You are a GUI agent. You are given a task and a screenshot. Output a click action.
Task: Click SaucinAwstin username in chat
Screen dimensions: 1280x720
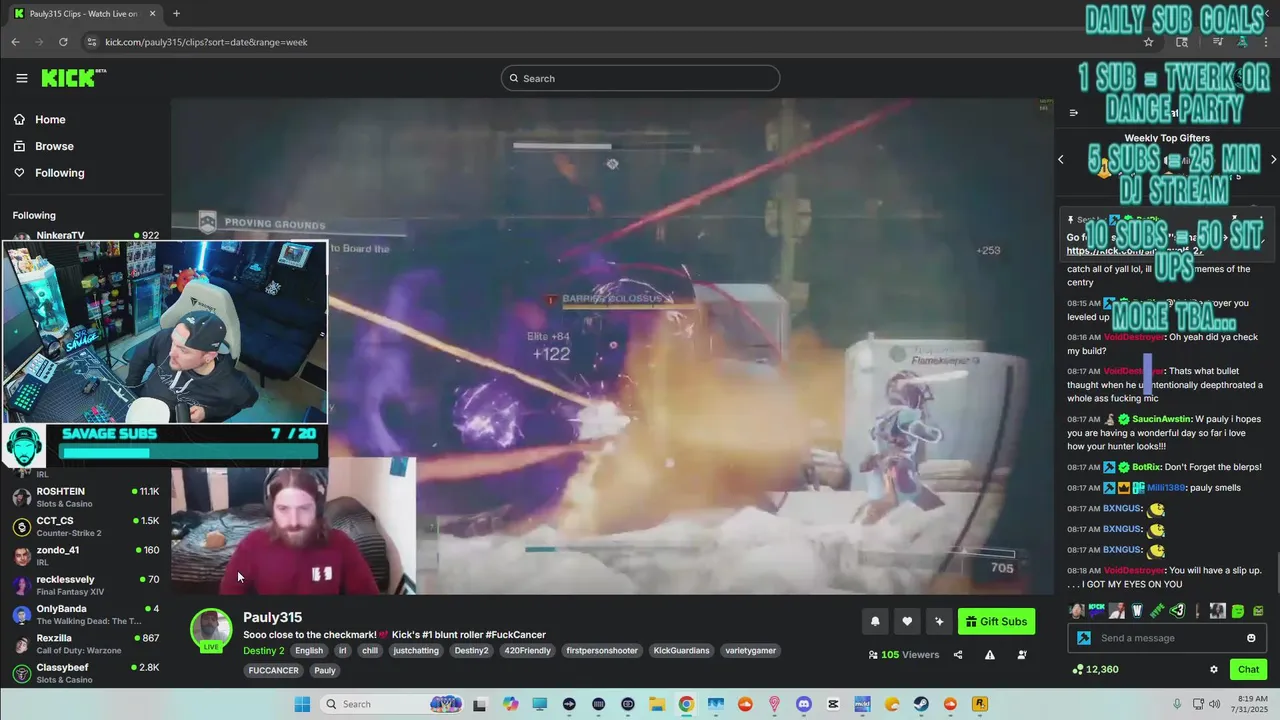click(x=1161, y=419)
